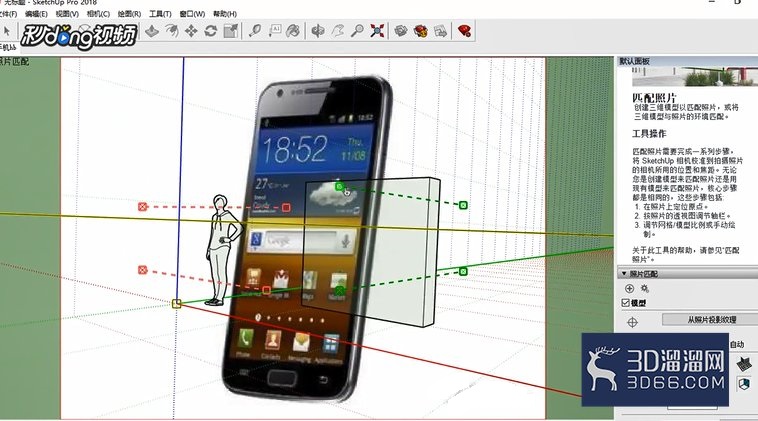Click the 从照片投影纹理 button
Viewport: 758px width, 421px height.
click(x=710, y=319)
